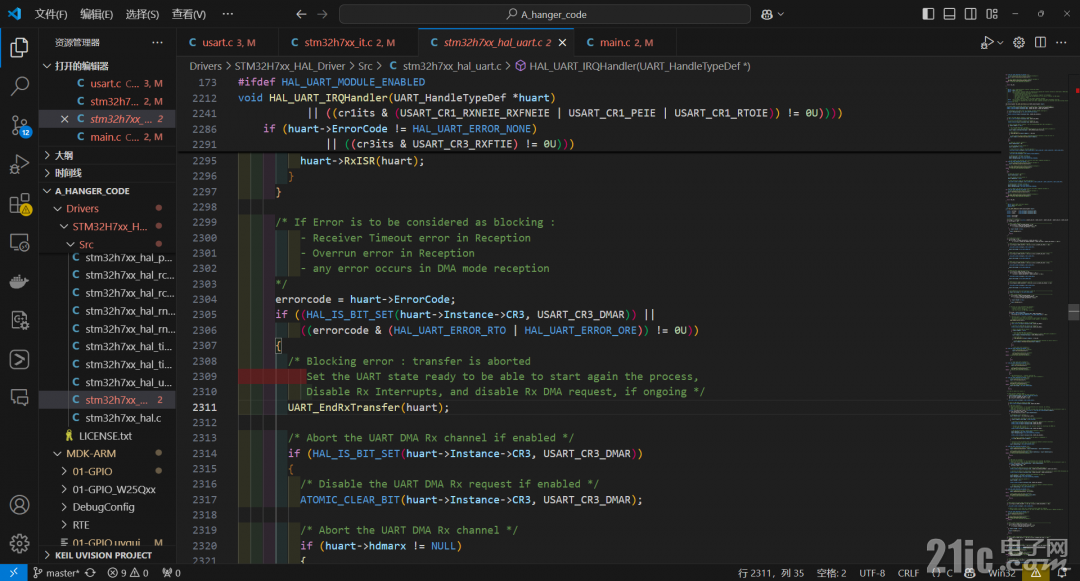Click the vertical scrollbar slider in editor
1080x581 pixels.
1074,312
